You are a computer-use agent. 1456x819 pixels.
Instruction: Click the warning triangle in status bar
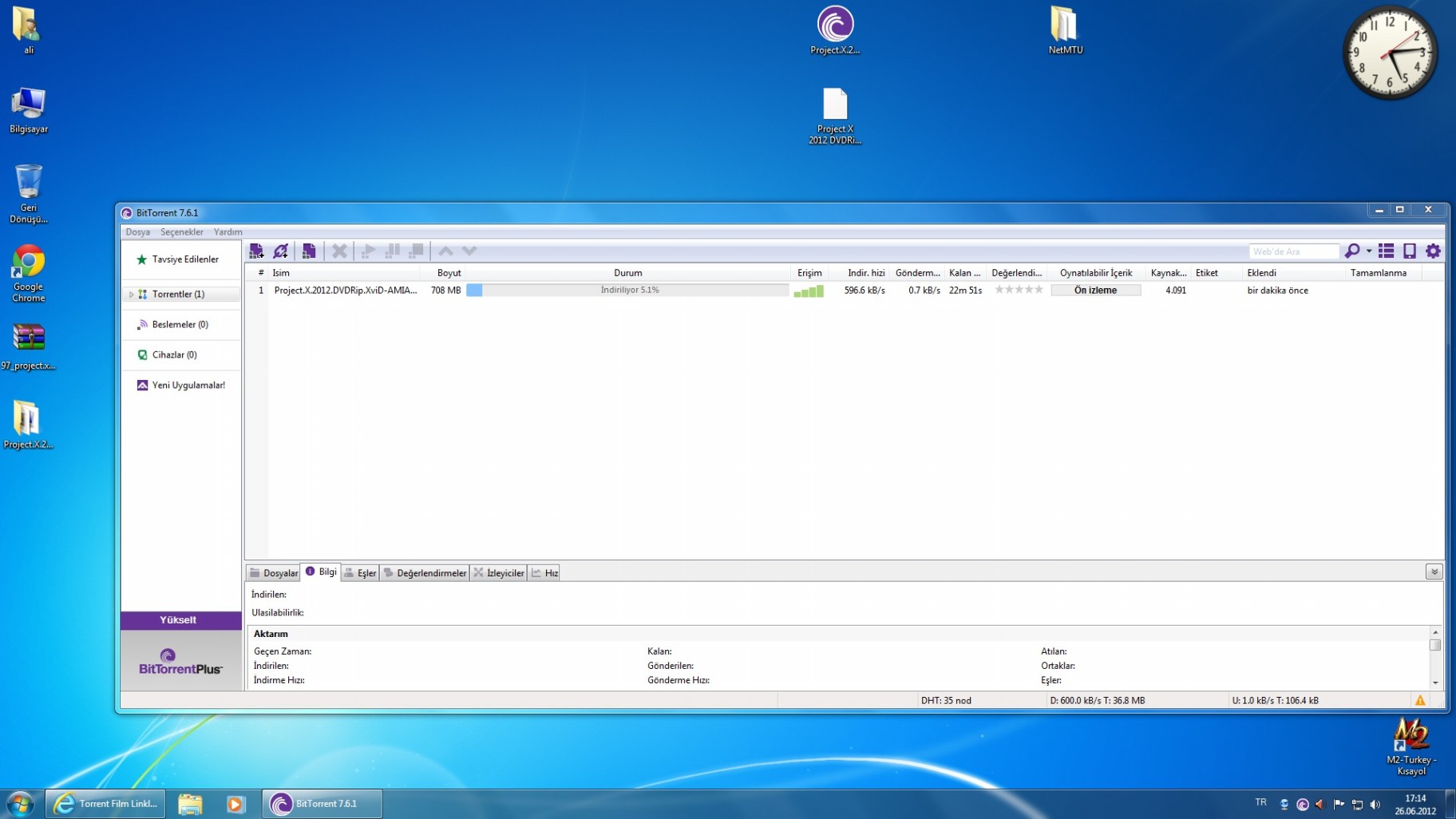1420,700
